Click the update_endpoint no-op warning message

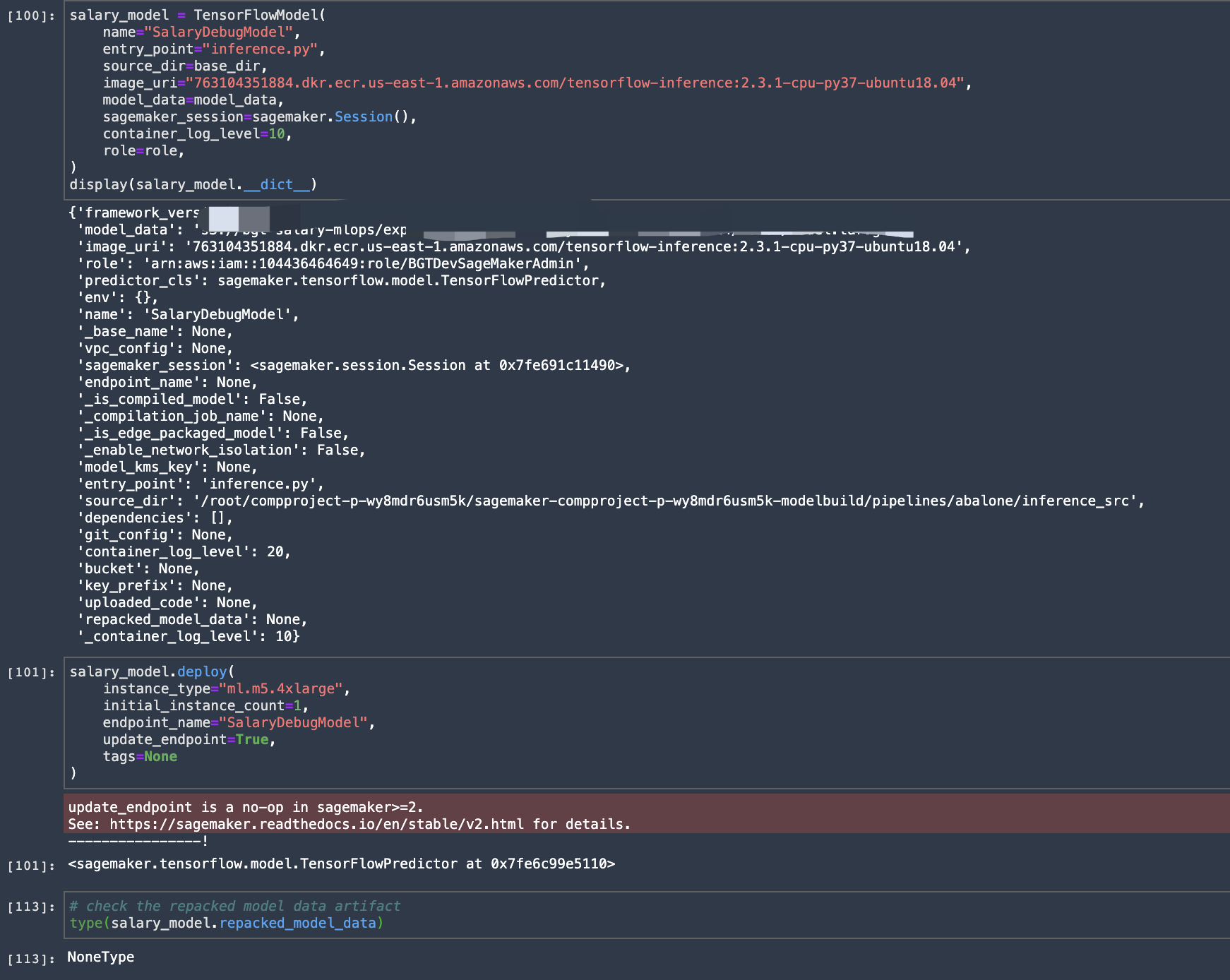pos(246,807)
